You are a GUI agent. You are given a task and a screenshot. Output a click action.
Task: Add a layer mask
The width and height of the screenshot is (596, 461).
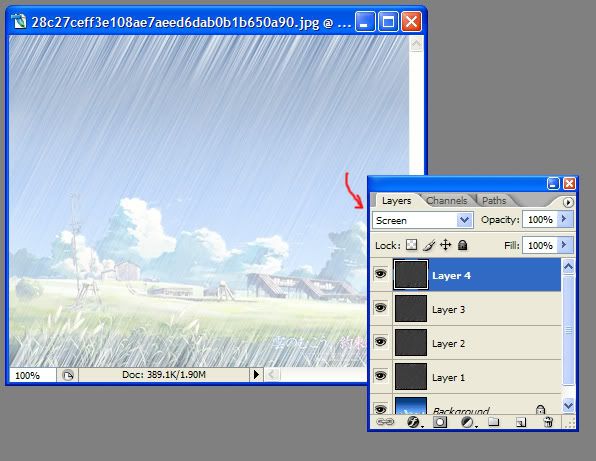[x=440, y=422]
